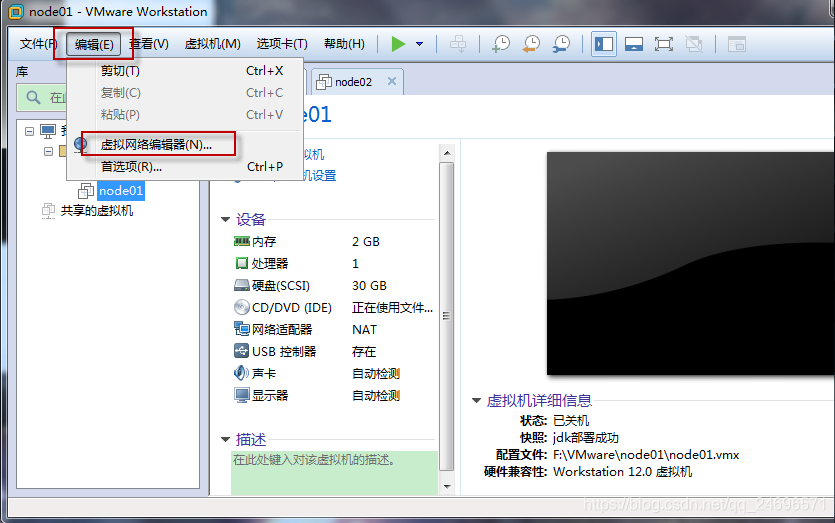
Task: Toggle the library sidebar view icon
Action: [604, 44]
